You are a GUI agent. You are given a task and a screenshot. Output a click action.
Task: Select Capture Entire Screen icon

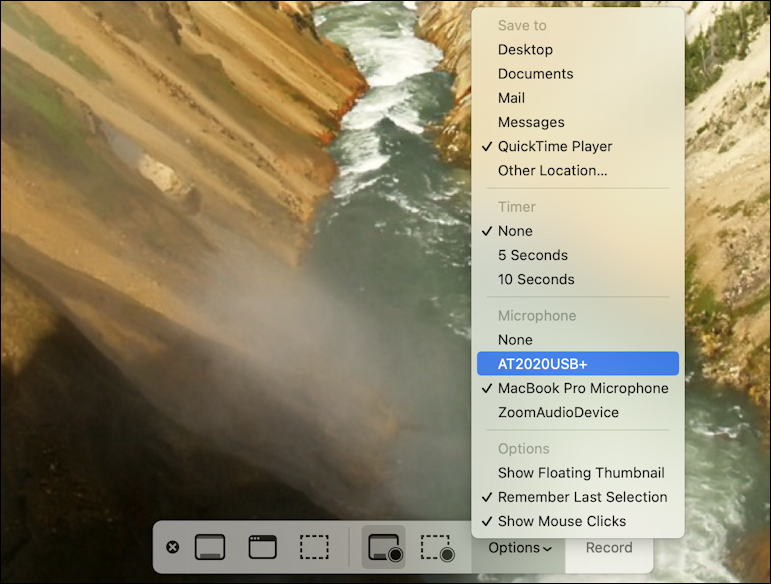click(x=210, y=547)
